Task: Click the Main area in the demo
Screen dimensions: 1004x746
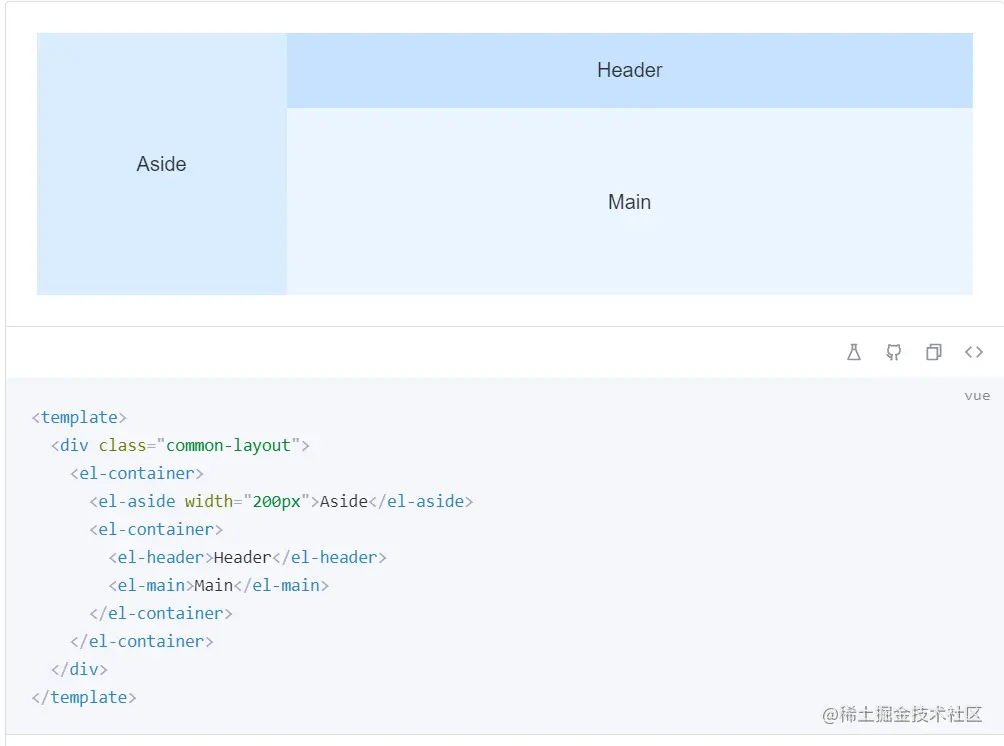Action: click(629, 202)
